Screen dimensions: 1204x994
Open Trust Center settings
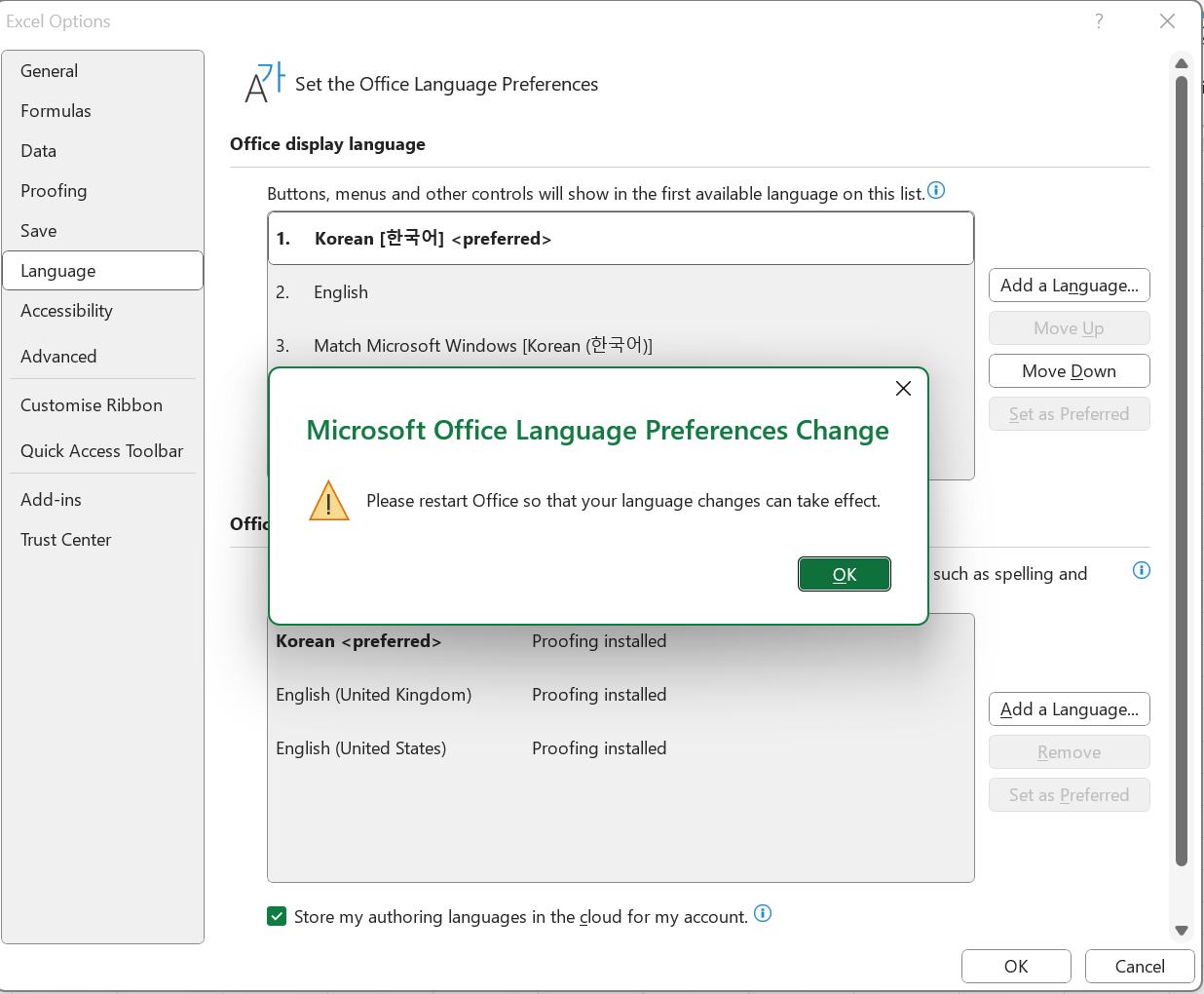coord(102,540)
